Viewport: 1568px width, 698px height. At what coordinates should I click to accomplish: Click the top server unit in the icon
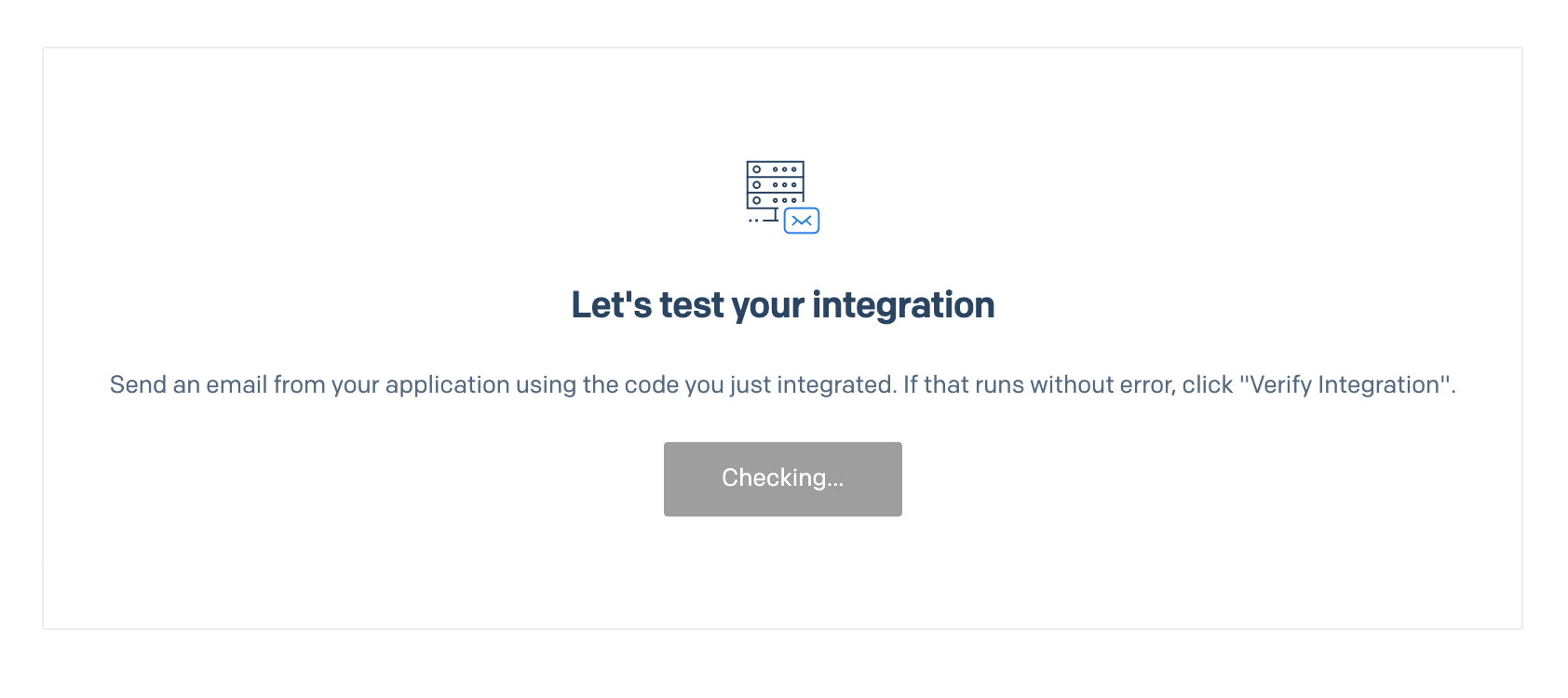click(x=776, y=169)
